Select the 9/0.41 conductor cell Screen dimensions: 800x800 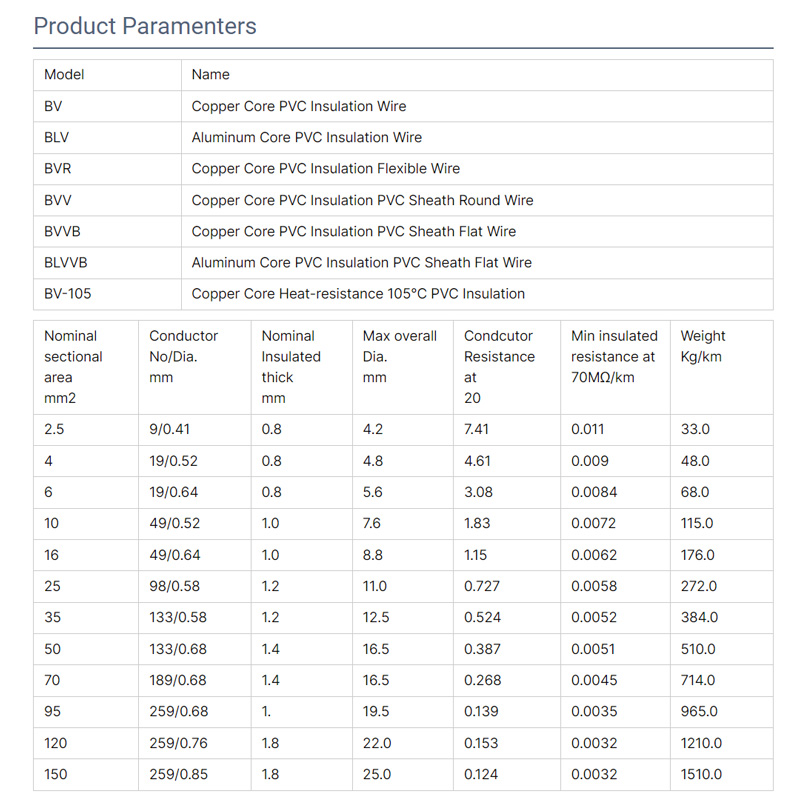pos(170,429)
